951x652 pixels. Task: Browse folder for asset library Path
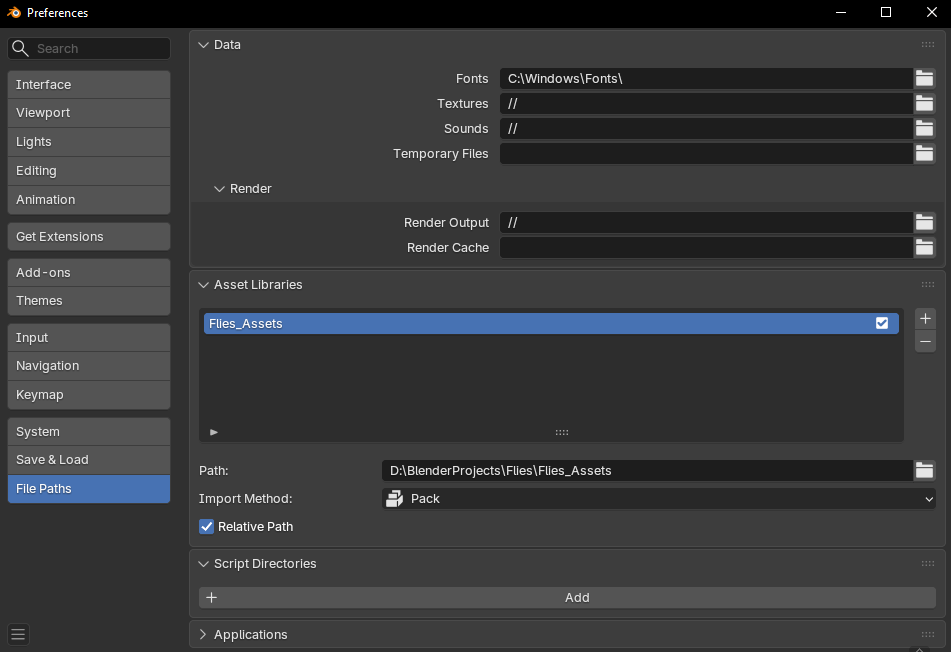[924, 471]
